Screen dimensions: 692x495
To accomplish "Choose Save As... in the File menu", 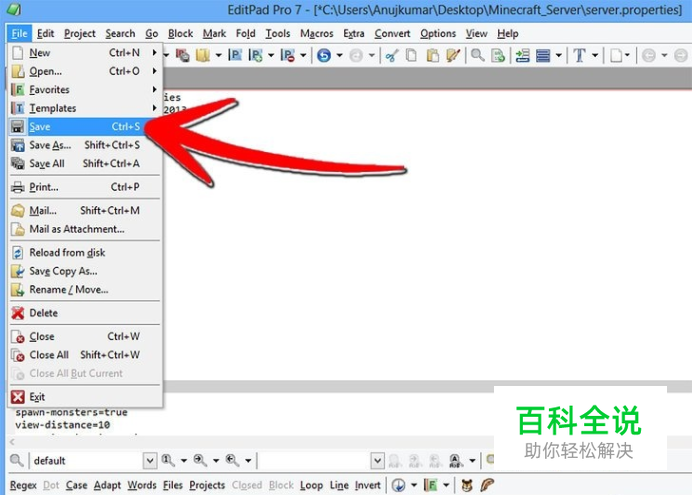I will click(85, 145).
